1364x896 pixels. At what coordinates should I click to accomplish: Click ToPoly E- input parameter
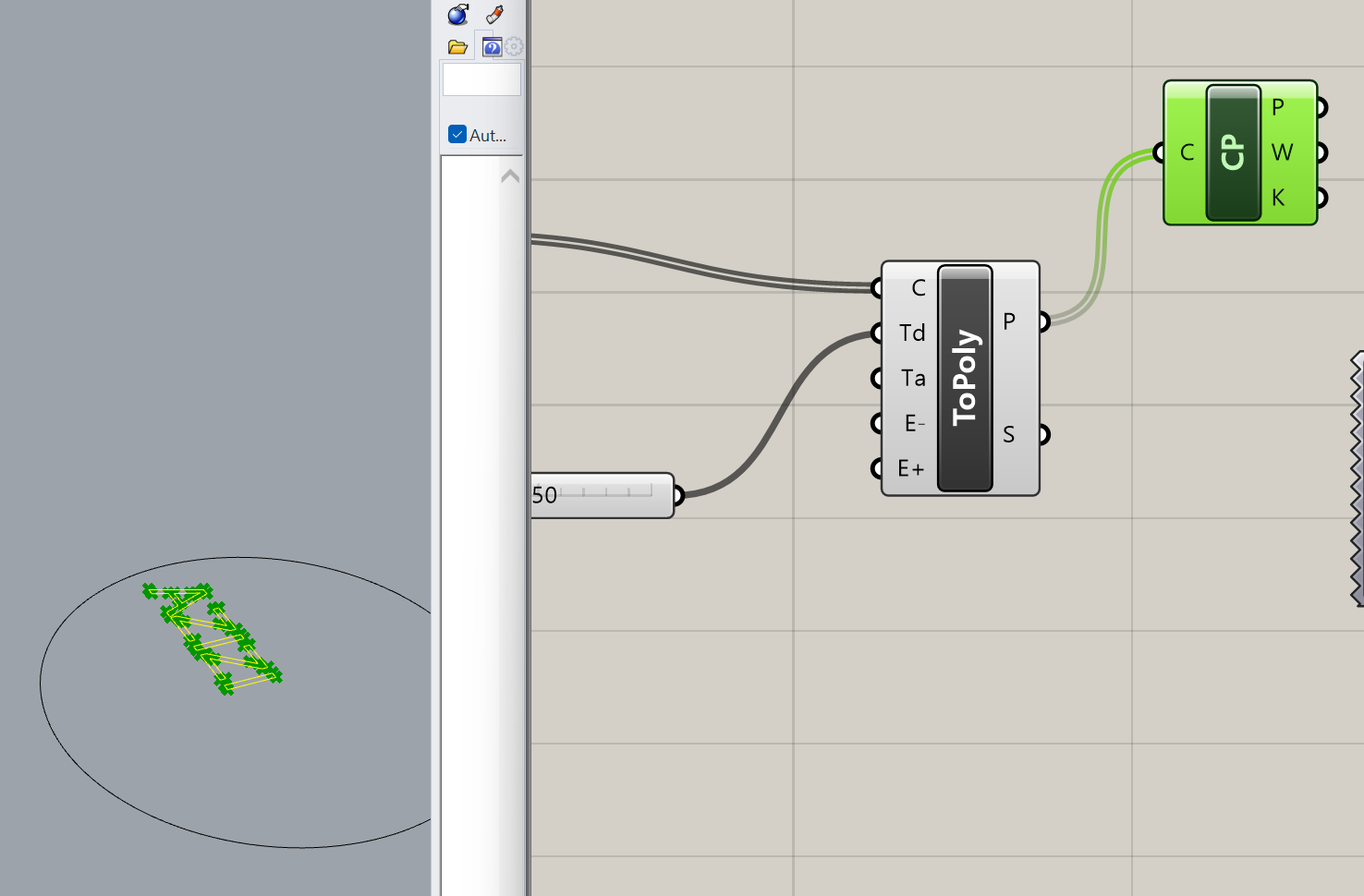(913, 423)
